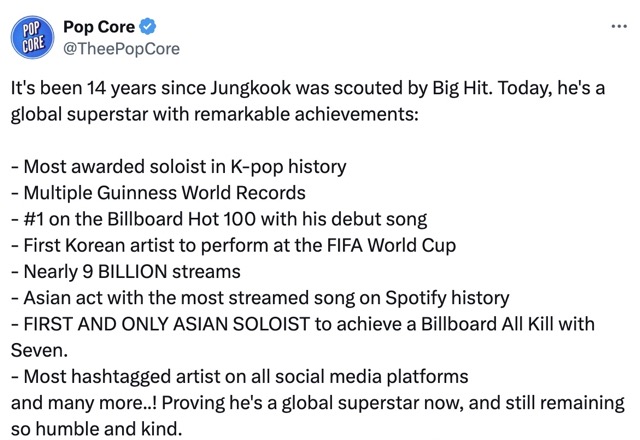The height and width of the screenshot is (440, 640).
Task: Click the word "Seven." in the tweet
Action: point(36,350)
